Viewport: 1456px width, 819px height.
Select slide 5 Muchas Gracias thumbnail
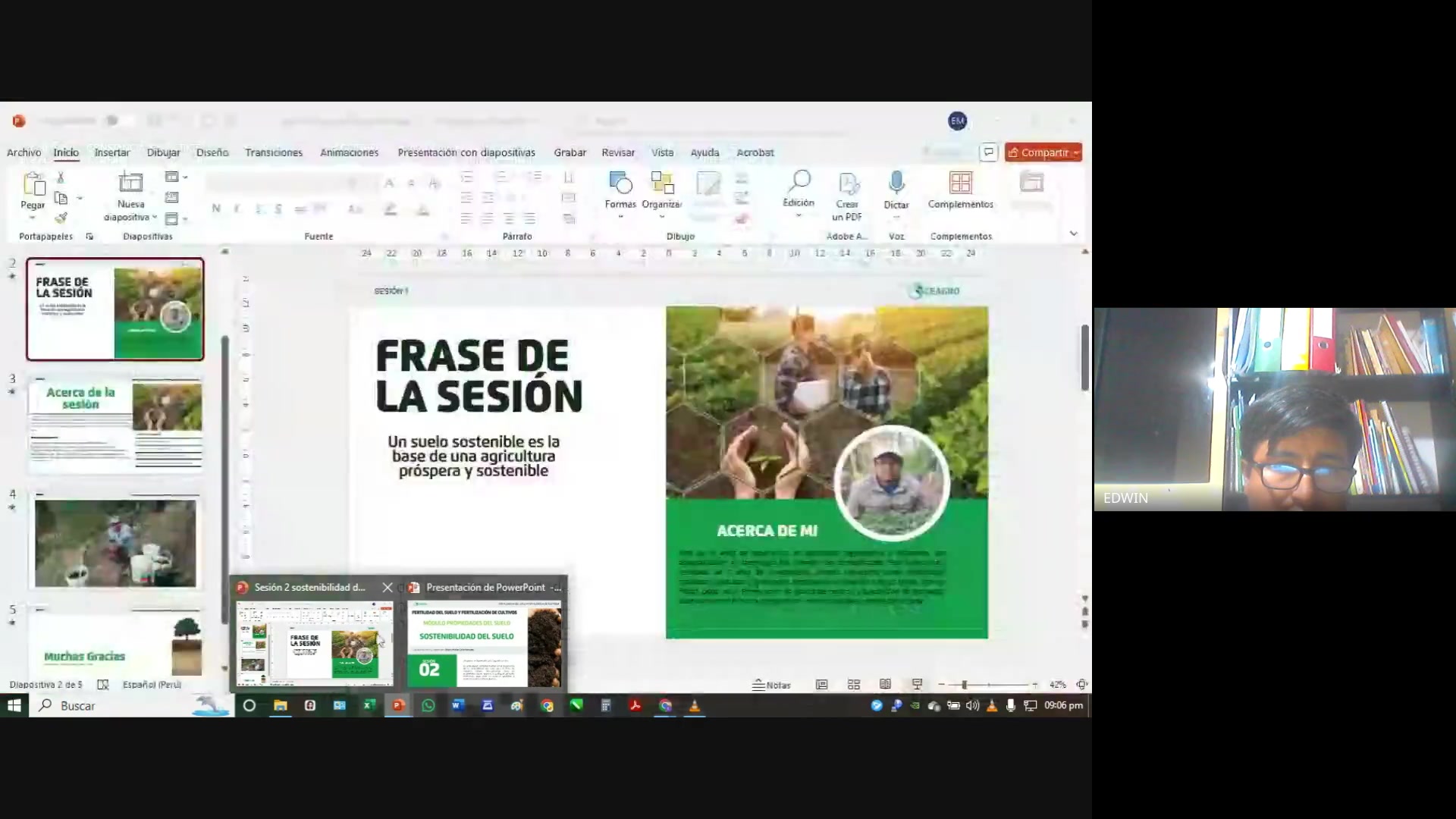tap(115, 641)
